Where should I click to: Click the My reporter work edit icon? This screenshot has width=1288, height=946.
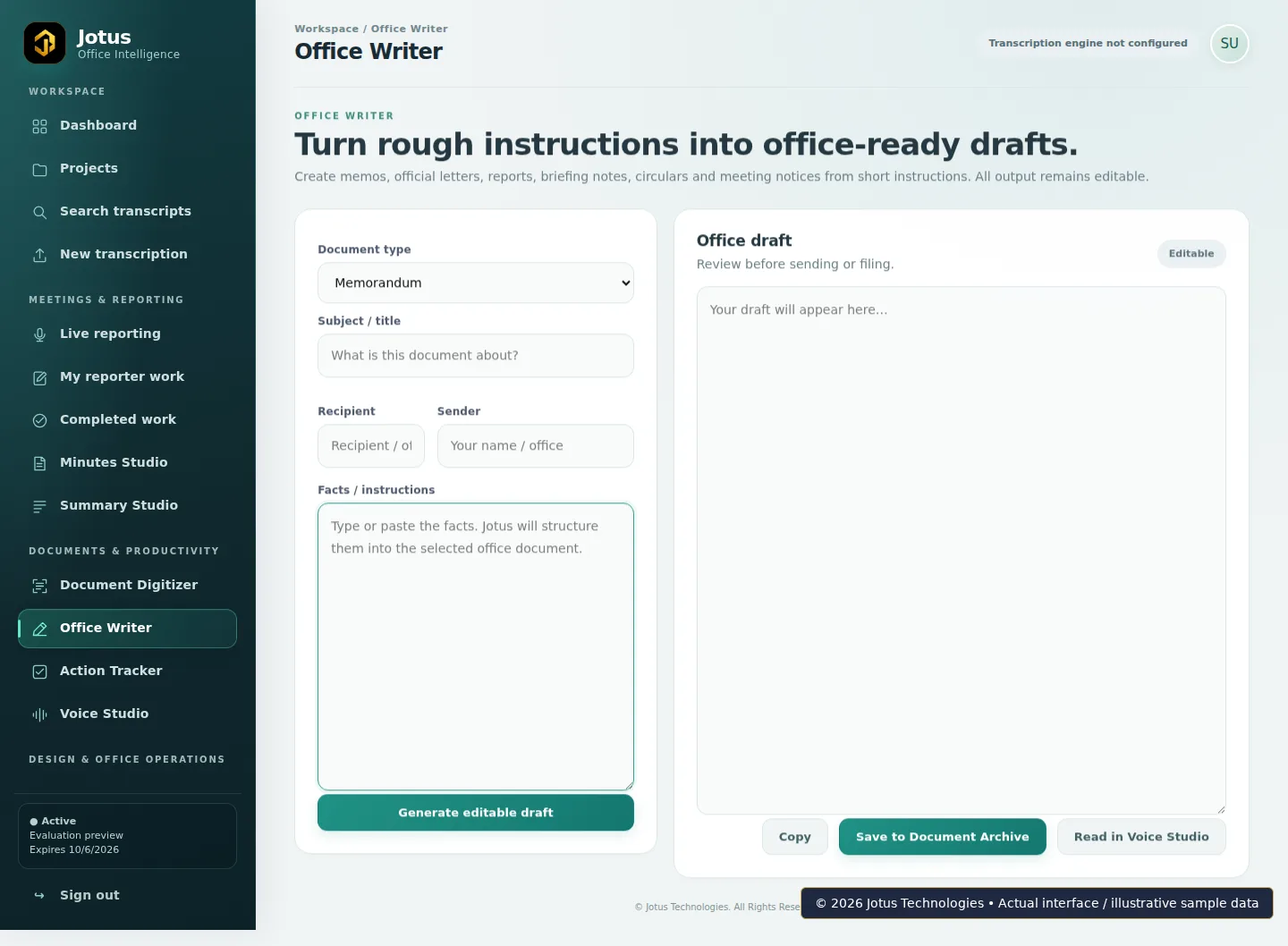tap(39, 377)
